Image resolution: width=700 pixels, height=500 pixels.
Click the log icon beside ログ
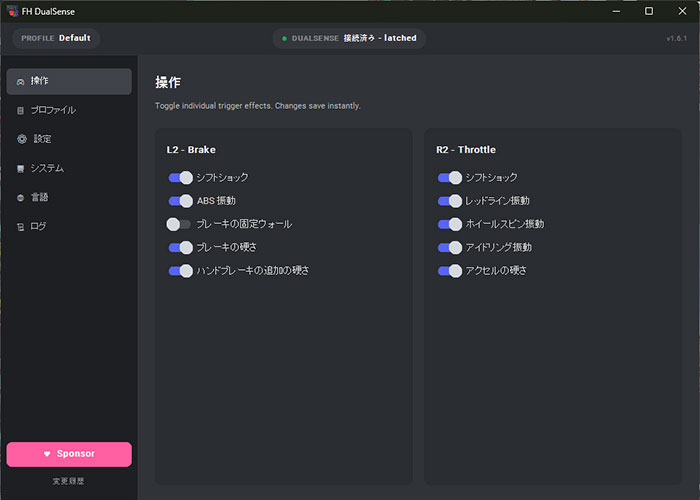point(21,227)
